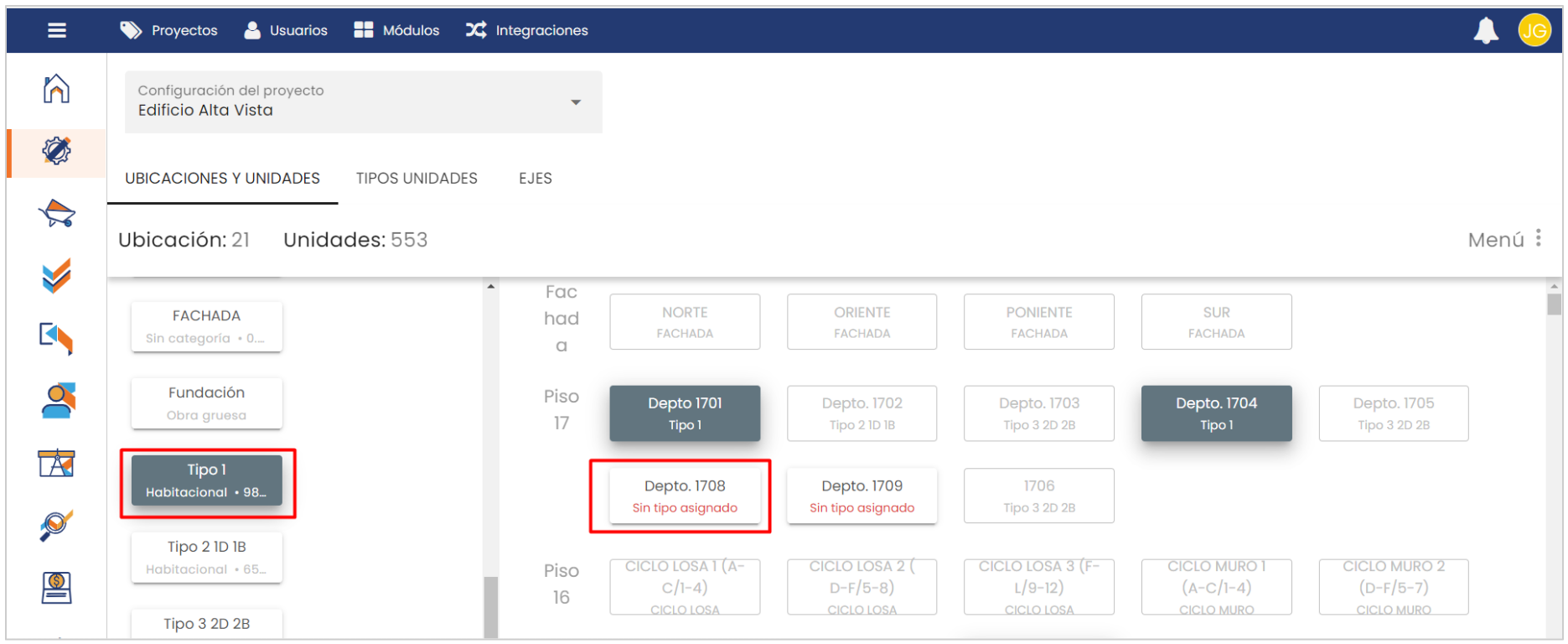This screenshot has height=644, width=1568.
Task: Expand the project configuration dropdown
Action: pos(575,102)
